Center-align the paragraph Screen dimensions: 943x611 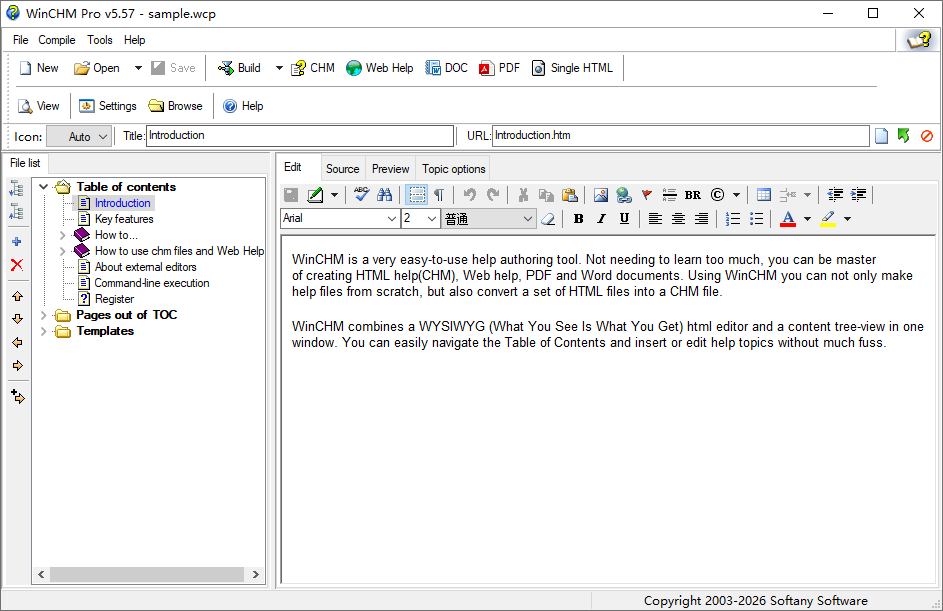coord(678,219)
